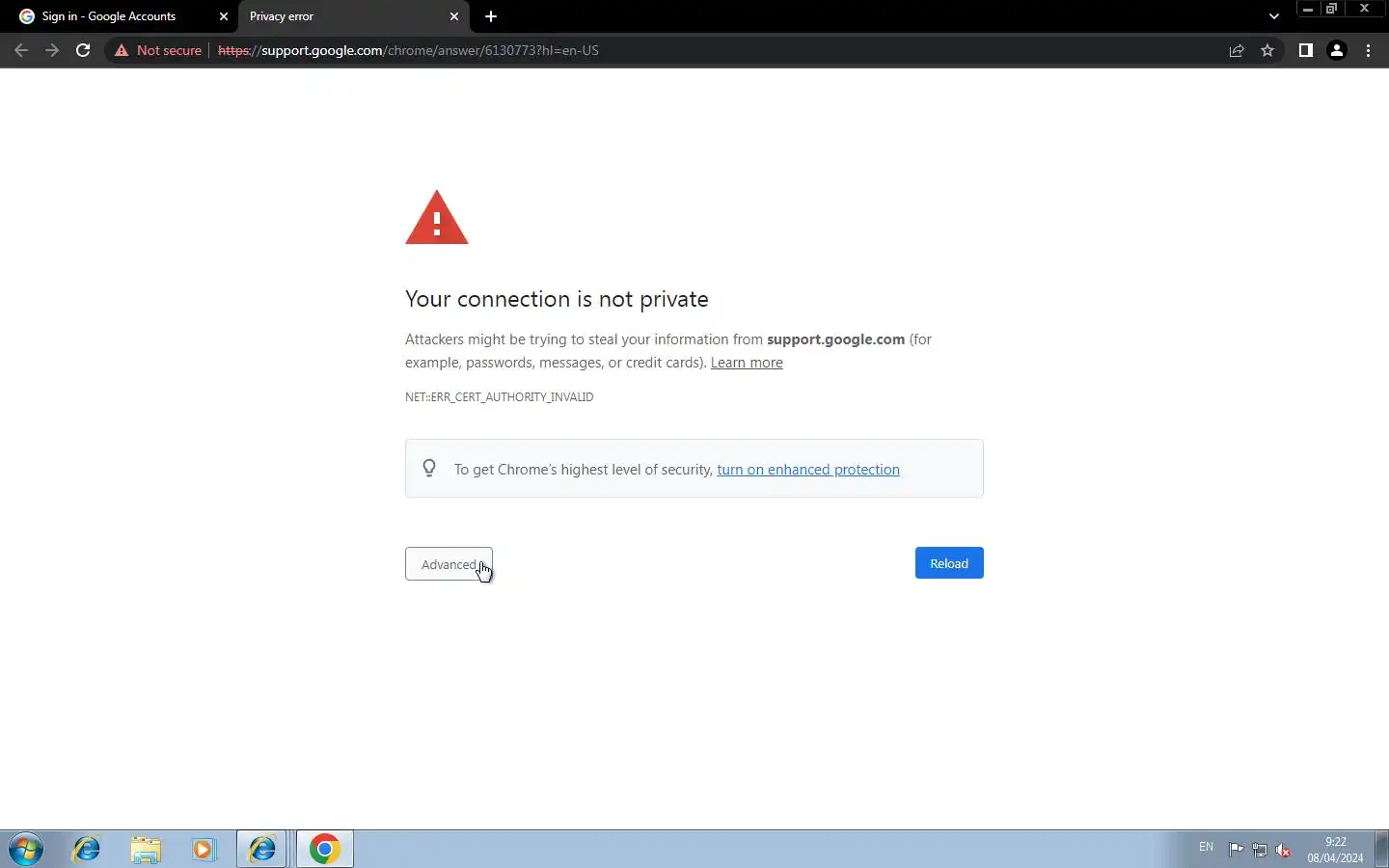
Task: Click the muted volume tray icon
Action: click(1283, 850)
